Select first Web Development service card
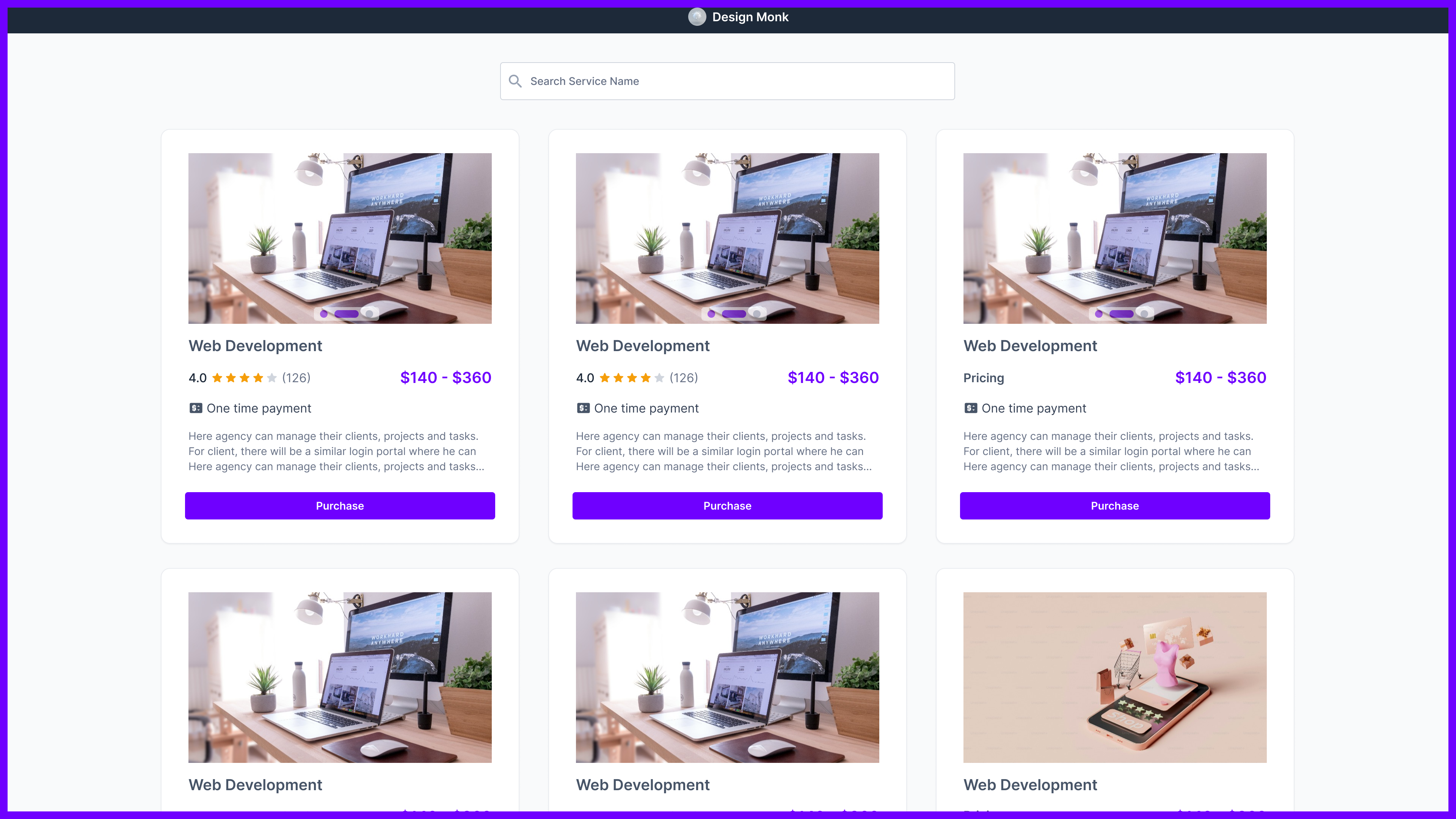This screenshot has width=1456, height=819. [x=340, y=336]
